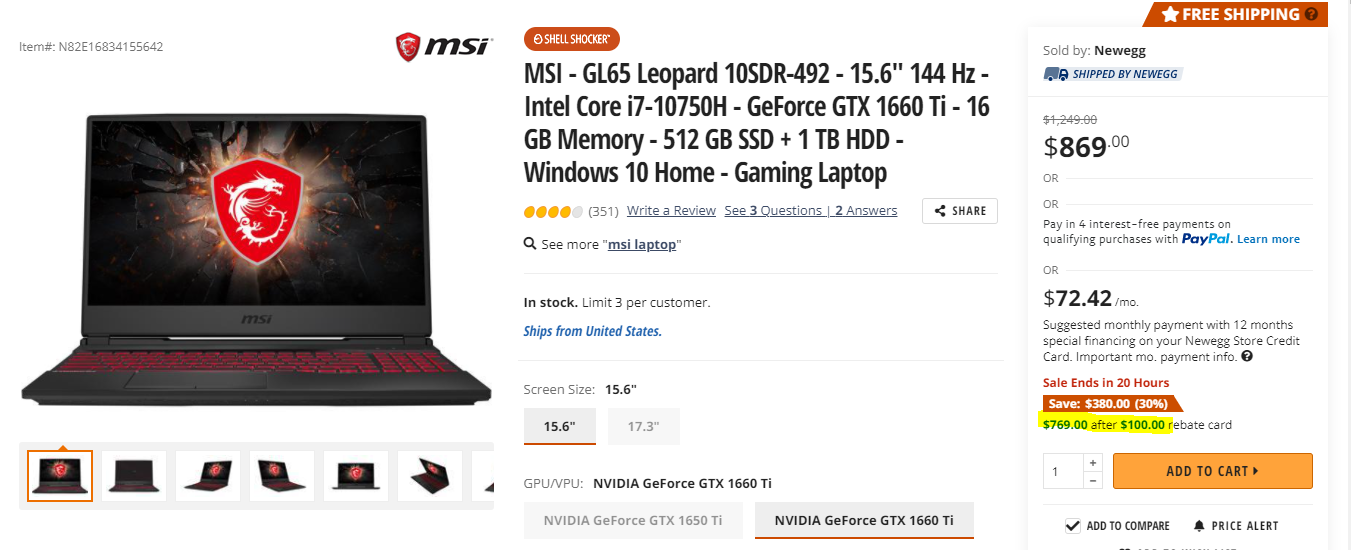The height and width of the screenshot is (550, 1351).
Task: Click the quantity input field
Action: click(x=1063, y=471)
